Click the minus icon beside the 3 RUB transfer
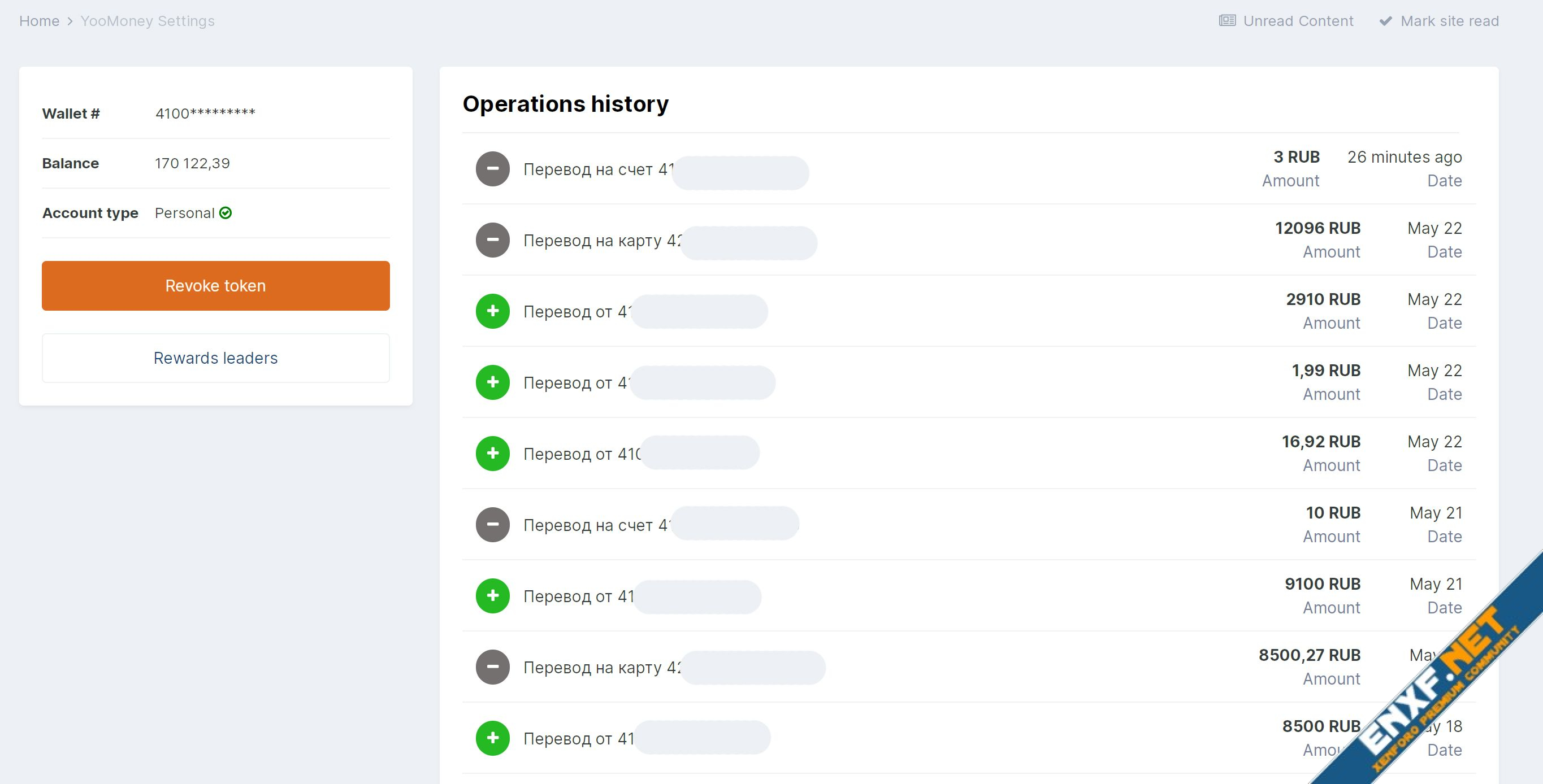The height and width of the screenshot is (784, 1543). pos(492,169)
